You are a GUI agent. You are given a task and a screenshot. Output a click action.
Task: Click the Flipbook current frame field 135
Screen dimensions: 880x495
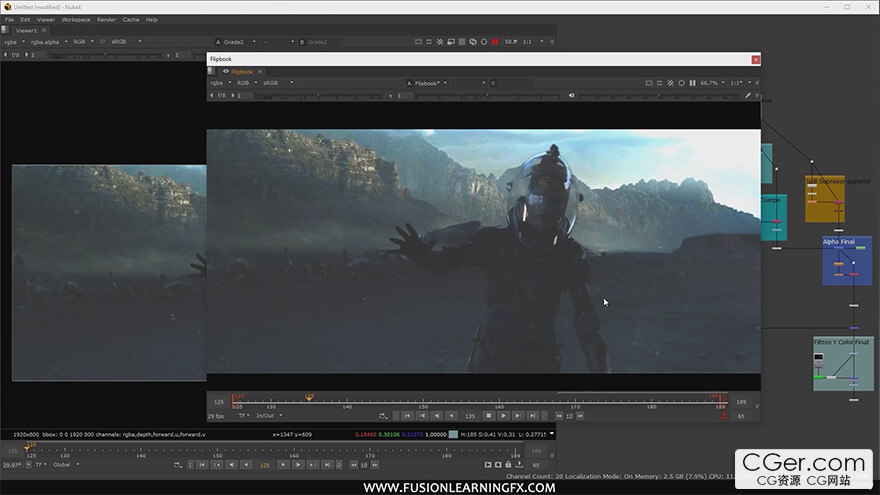[470, 416]
